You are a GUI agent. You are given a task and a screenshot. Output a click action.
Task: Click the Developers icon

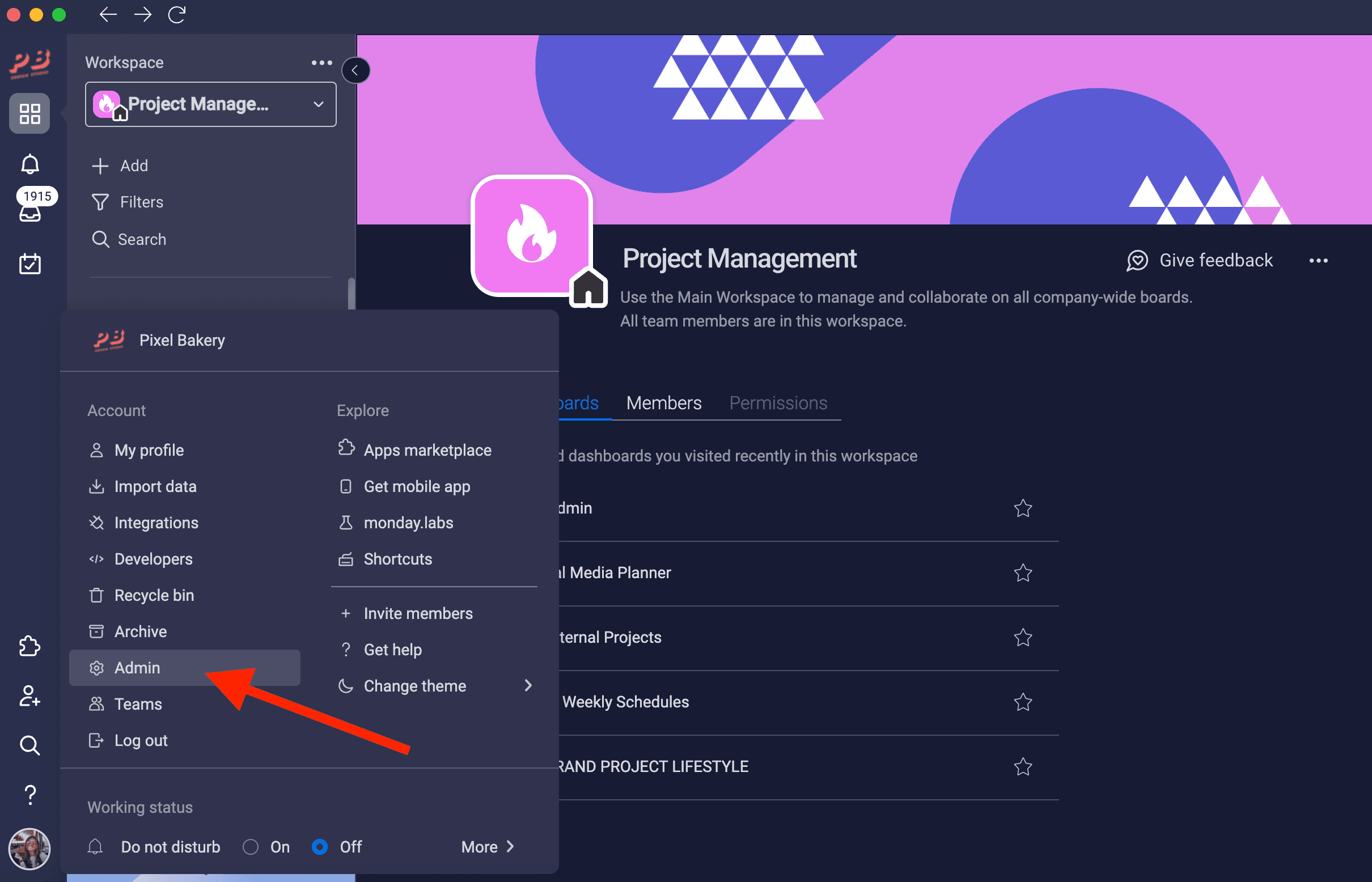coord(97,558)
